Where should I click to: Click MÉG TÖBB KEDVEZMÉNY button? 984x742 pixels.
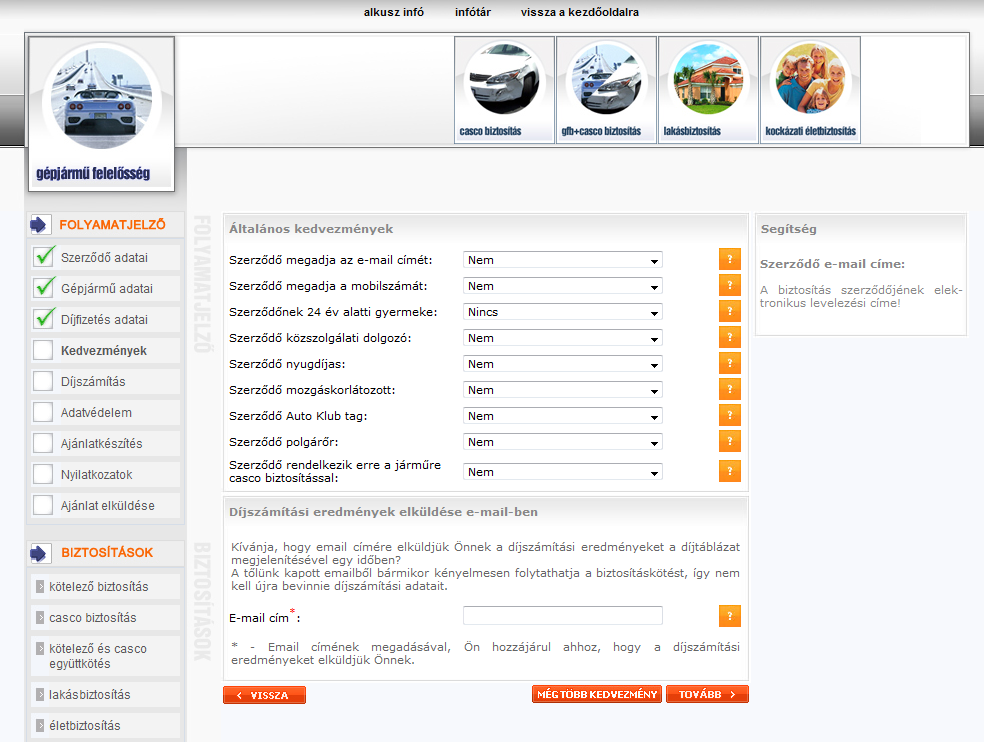pyautogui.click(x=597, y=694)
